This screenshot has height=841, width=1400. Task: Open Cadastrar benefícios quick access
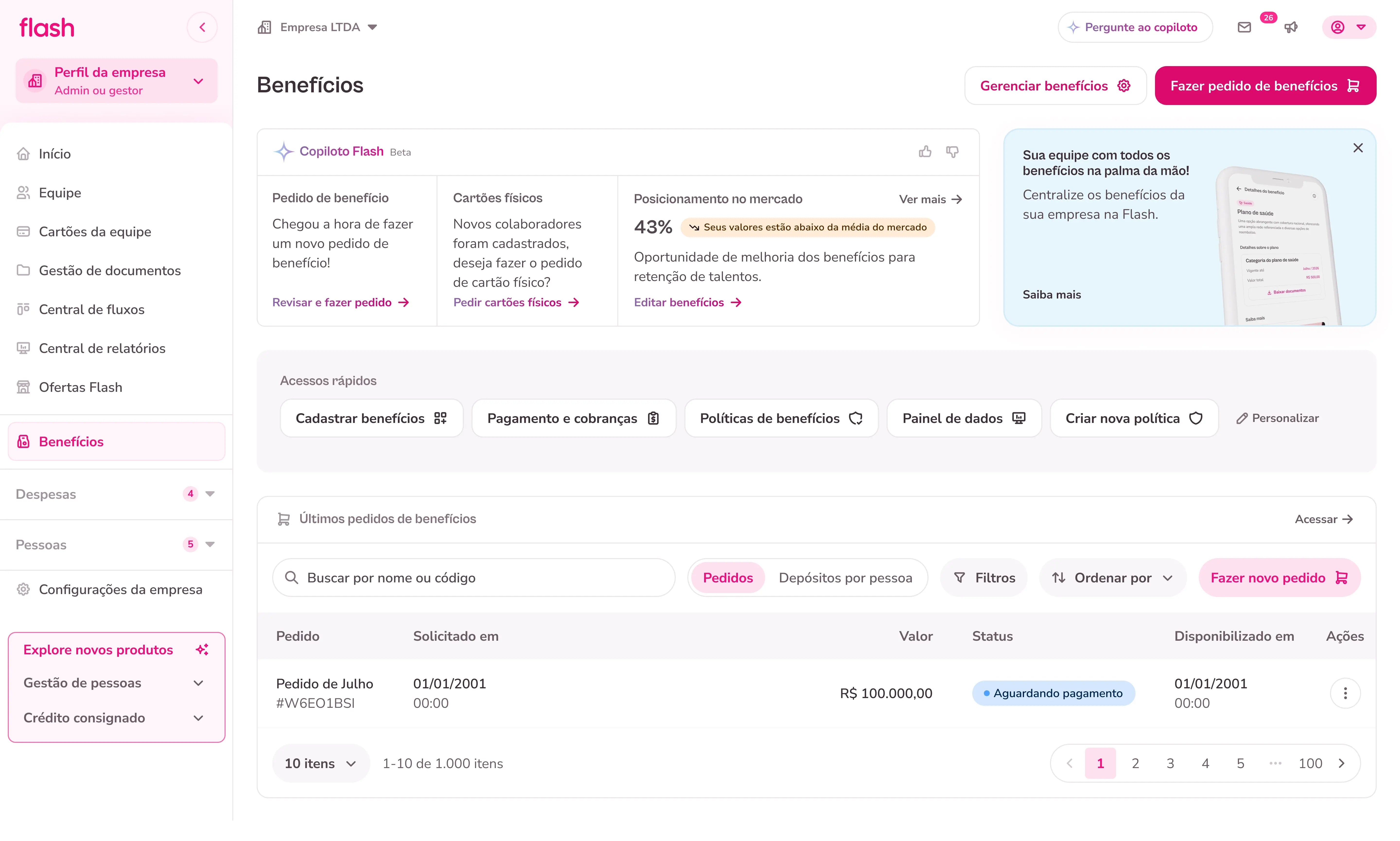click(372, 418)
